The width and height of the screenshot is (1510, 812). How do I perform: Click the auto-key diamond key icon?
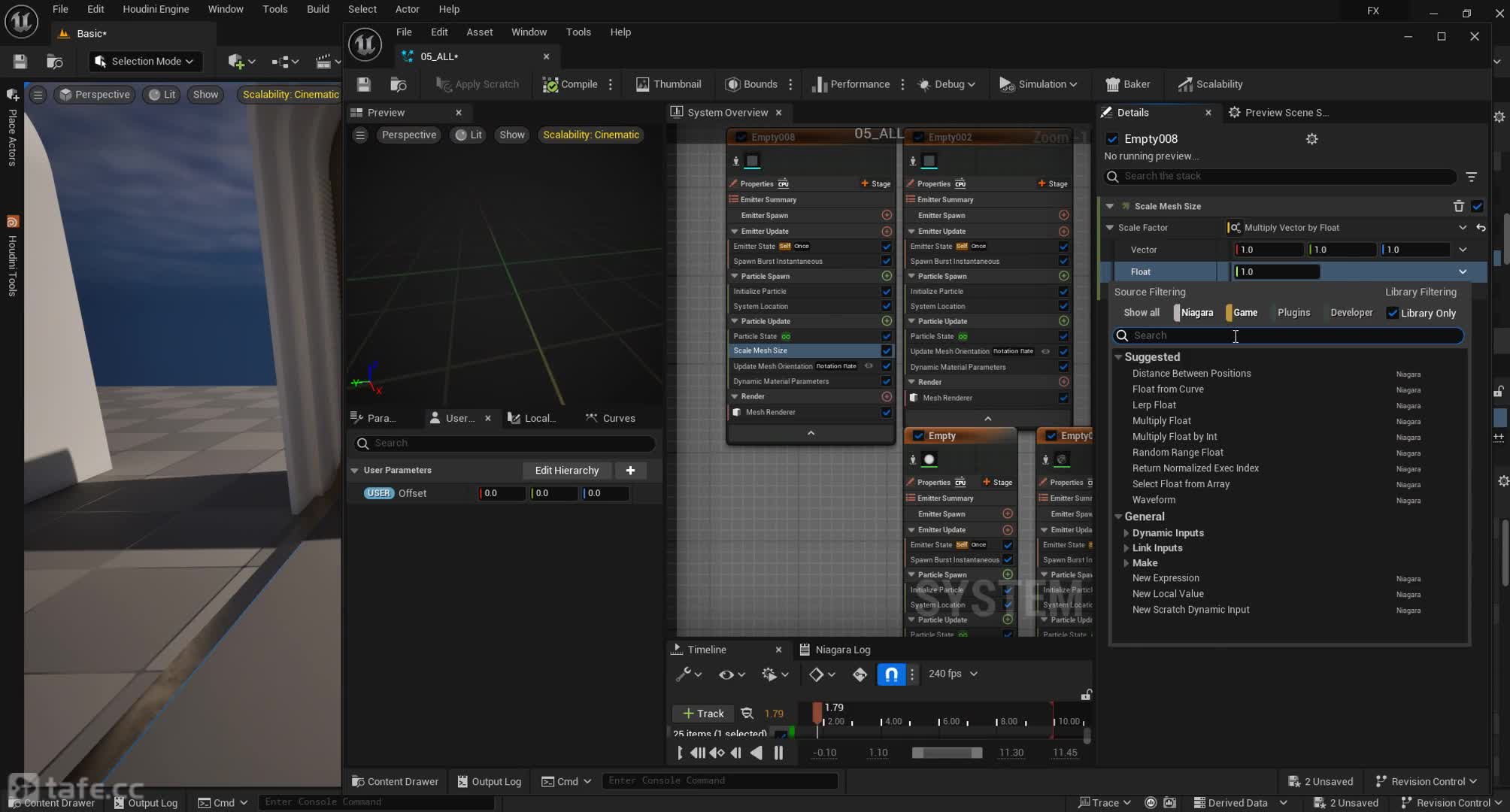[x=860, y=674]
